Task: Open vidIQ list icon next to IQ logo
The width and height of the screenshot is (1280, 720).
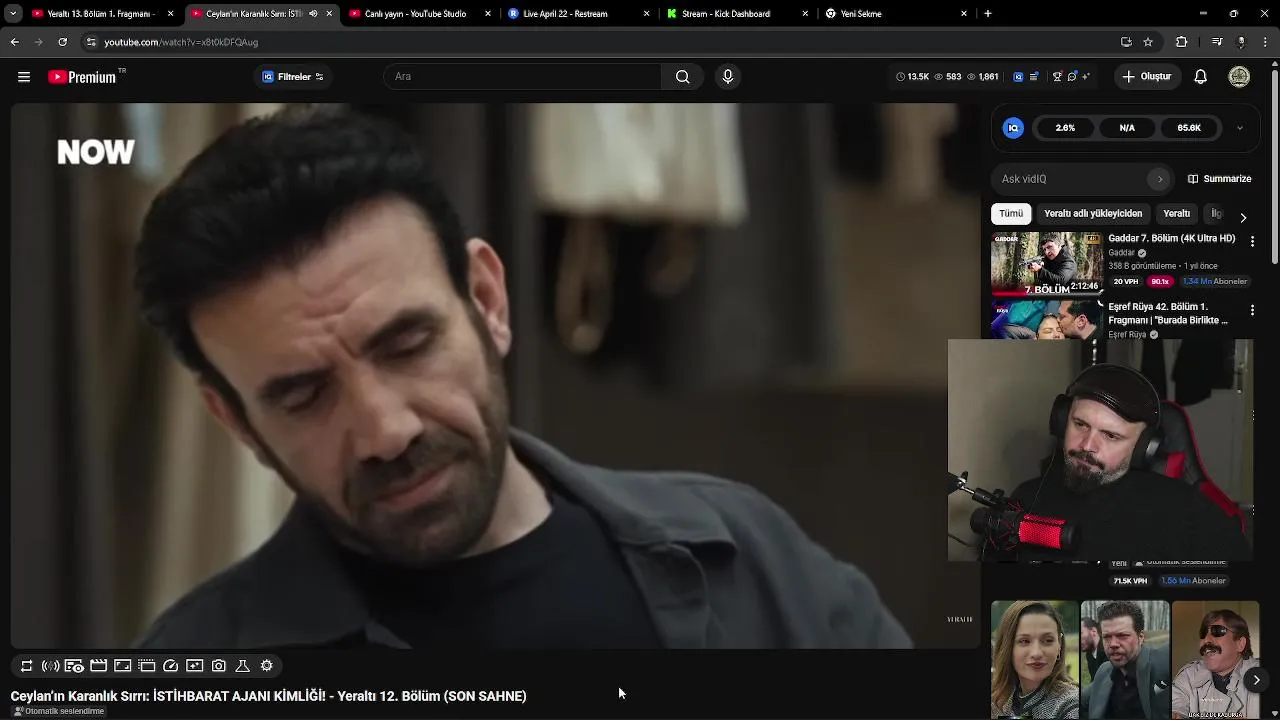Action: click(x=1034, y=77)
